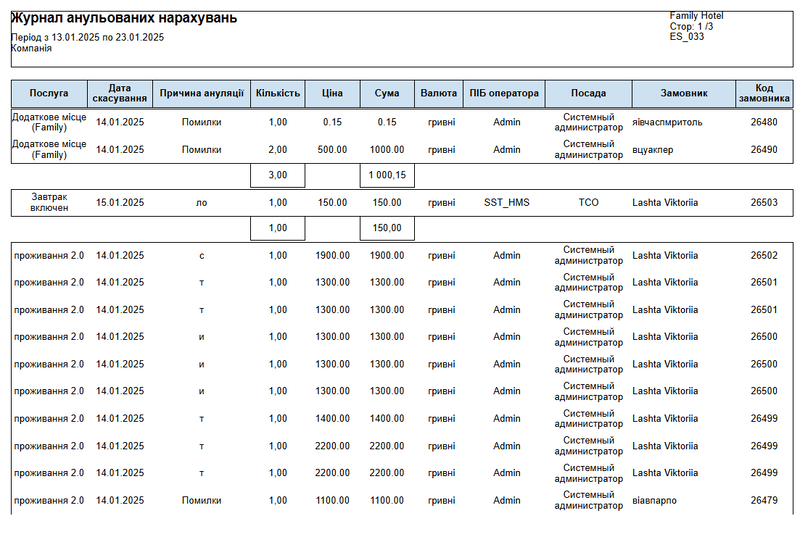Click the "ПІБ оператора" column header
Image resolution: width=800 pixels, height=558 pixels.
click(506, 94)
